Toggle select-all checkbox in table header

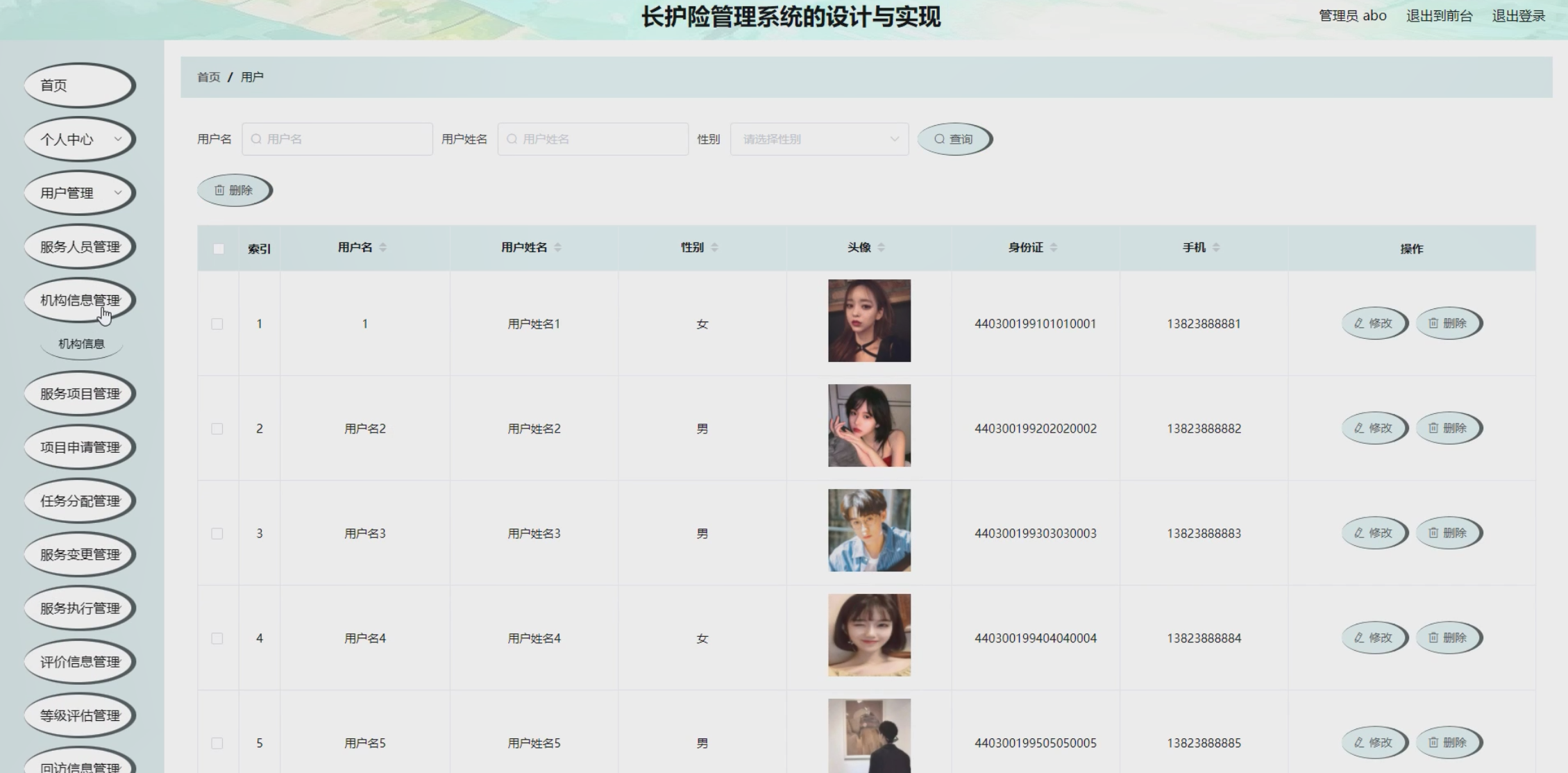[219, 249]
